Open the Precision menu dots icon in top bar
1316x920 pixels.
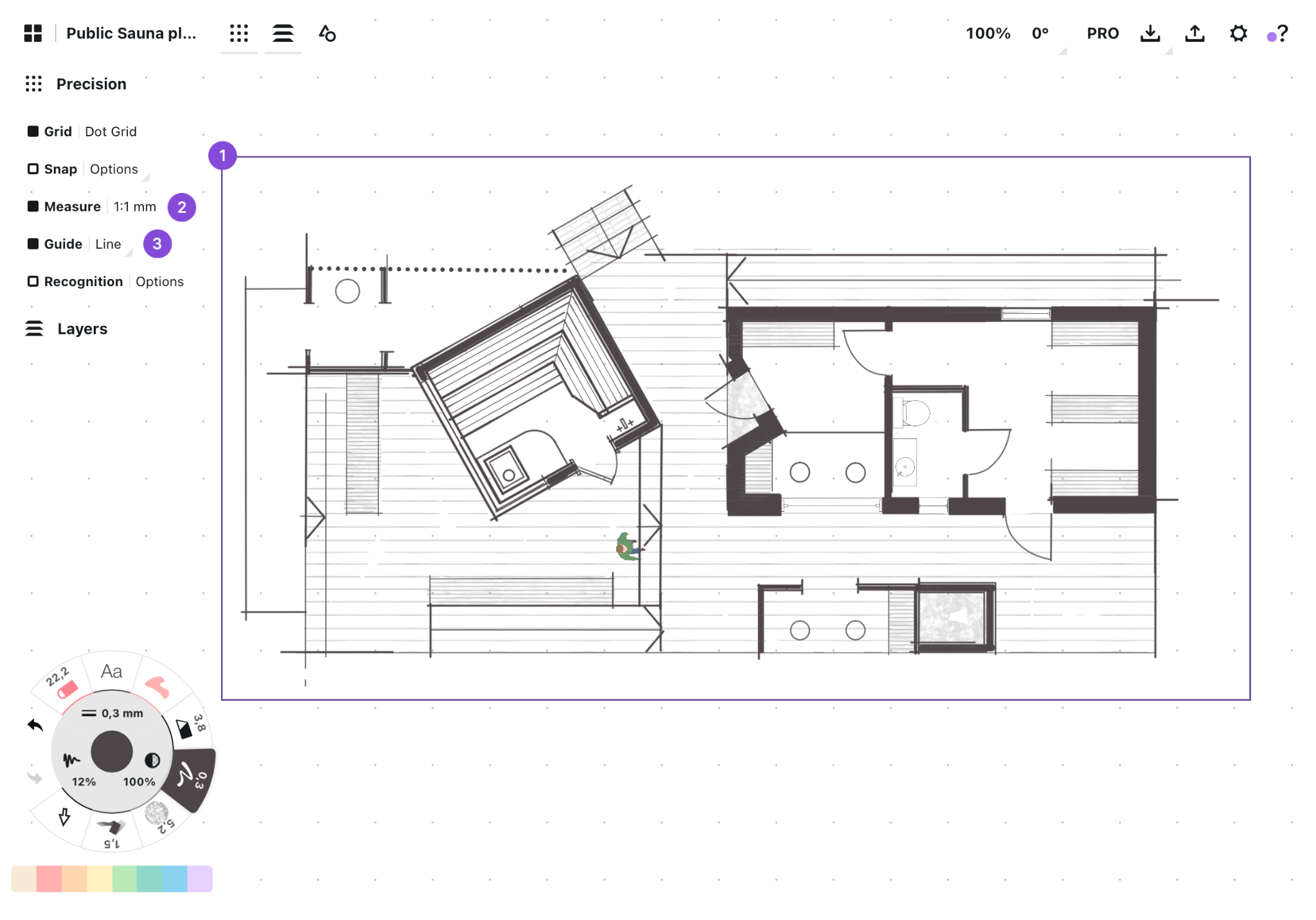click(x=239, y=33)
